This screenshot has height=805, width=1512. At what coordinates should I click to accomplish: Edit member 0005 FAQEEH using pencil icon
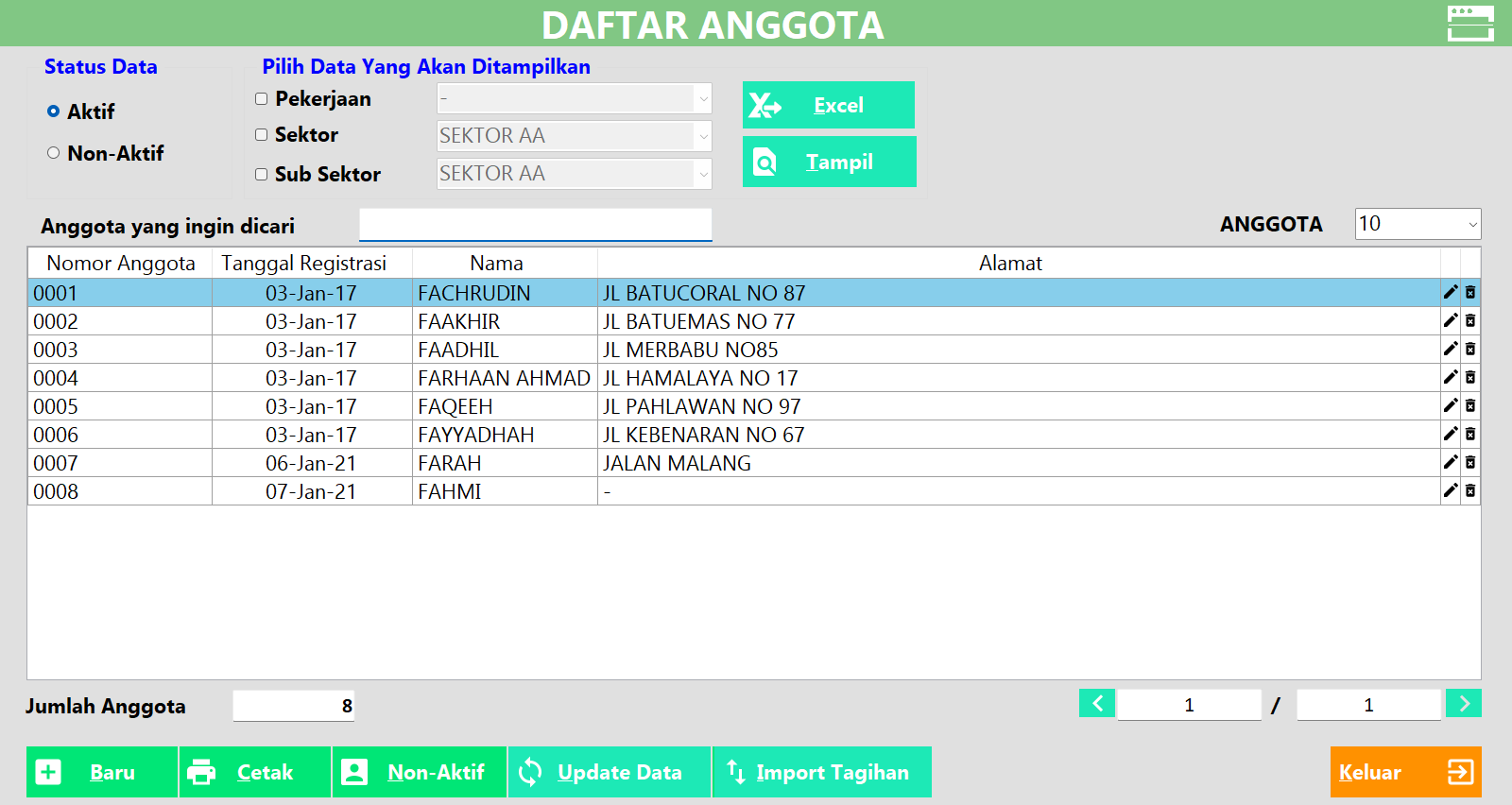tap(1450, 406)
